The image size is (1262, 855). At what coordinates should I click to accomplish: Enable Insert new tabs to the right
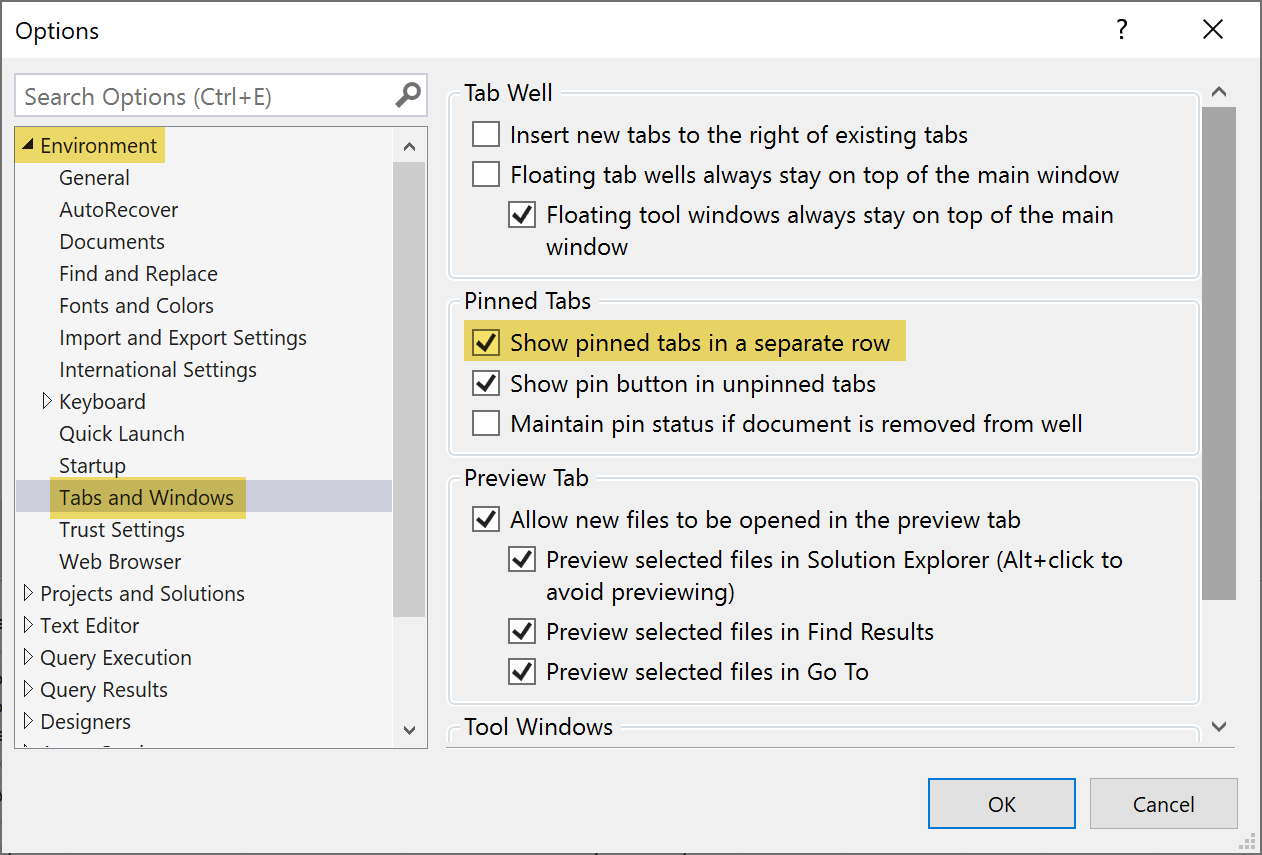[x=486, y=134]
